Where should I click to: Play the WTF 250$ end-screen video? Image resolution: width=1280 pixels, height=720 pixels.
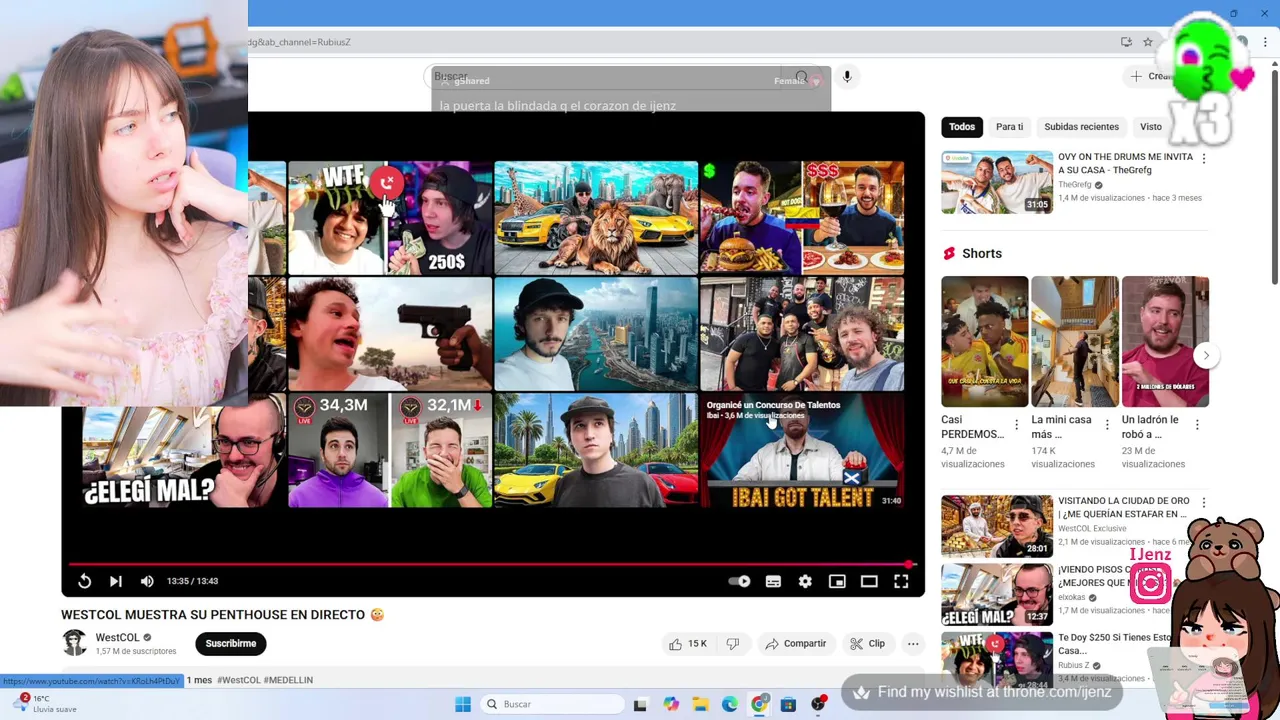click(x=390, y=218)
